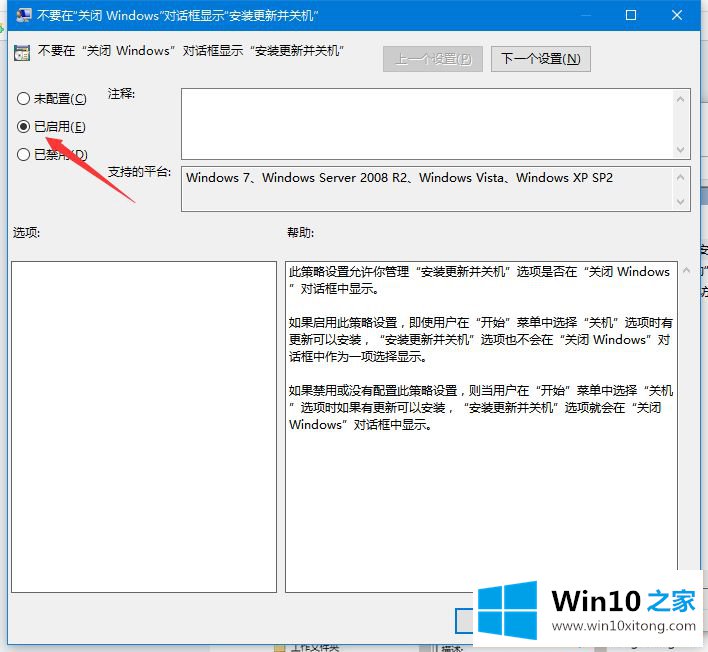Click the '帮助:' label

point(301,233)
